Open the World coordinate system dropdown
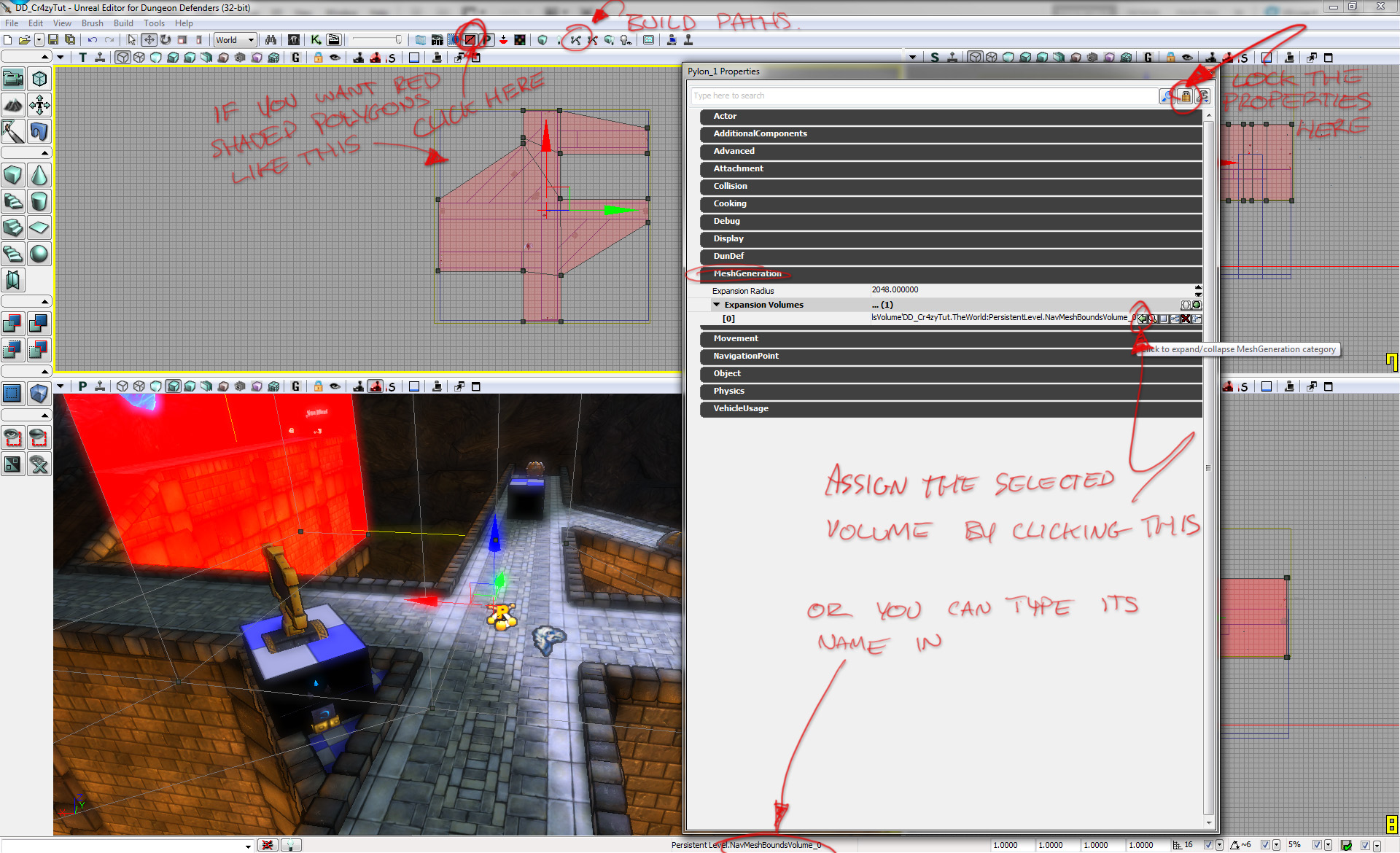1400x853 pixels. [235, 40]
